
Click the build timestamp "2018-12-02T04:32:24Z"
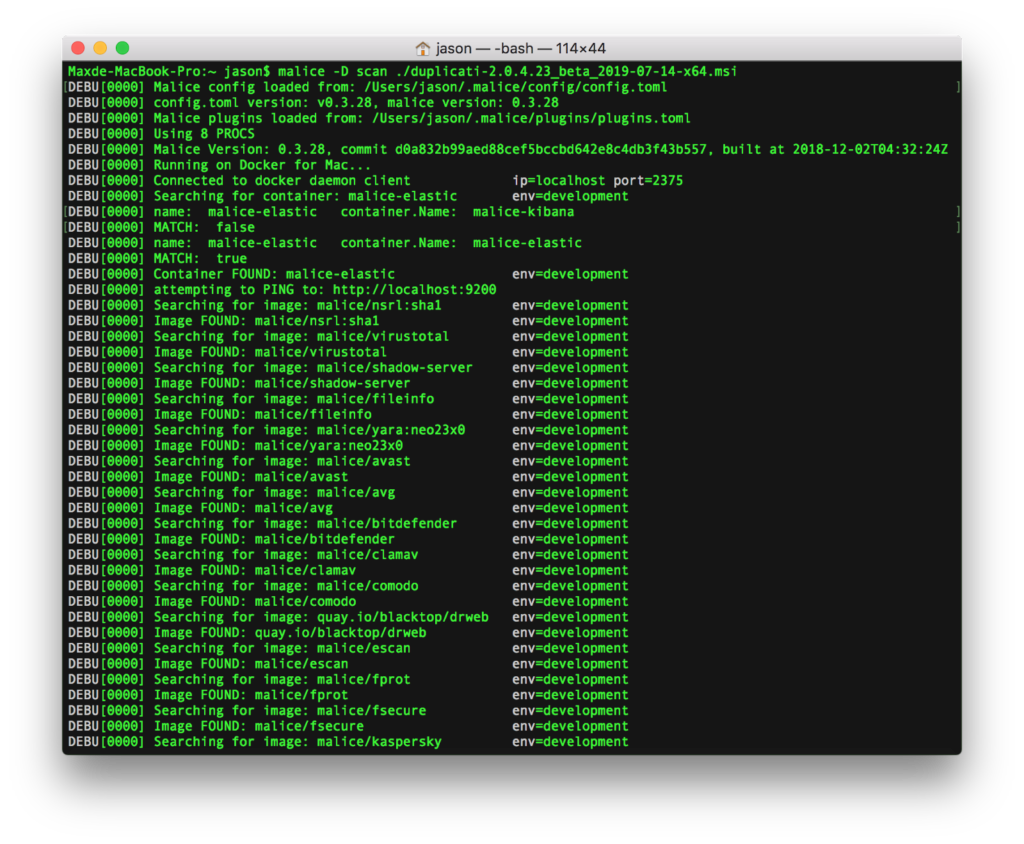[870, 150]
